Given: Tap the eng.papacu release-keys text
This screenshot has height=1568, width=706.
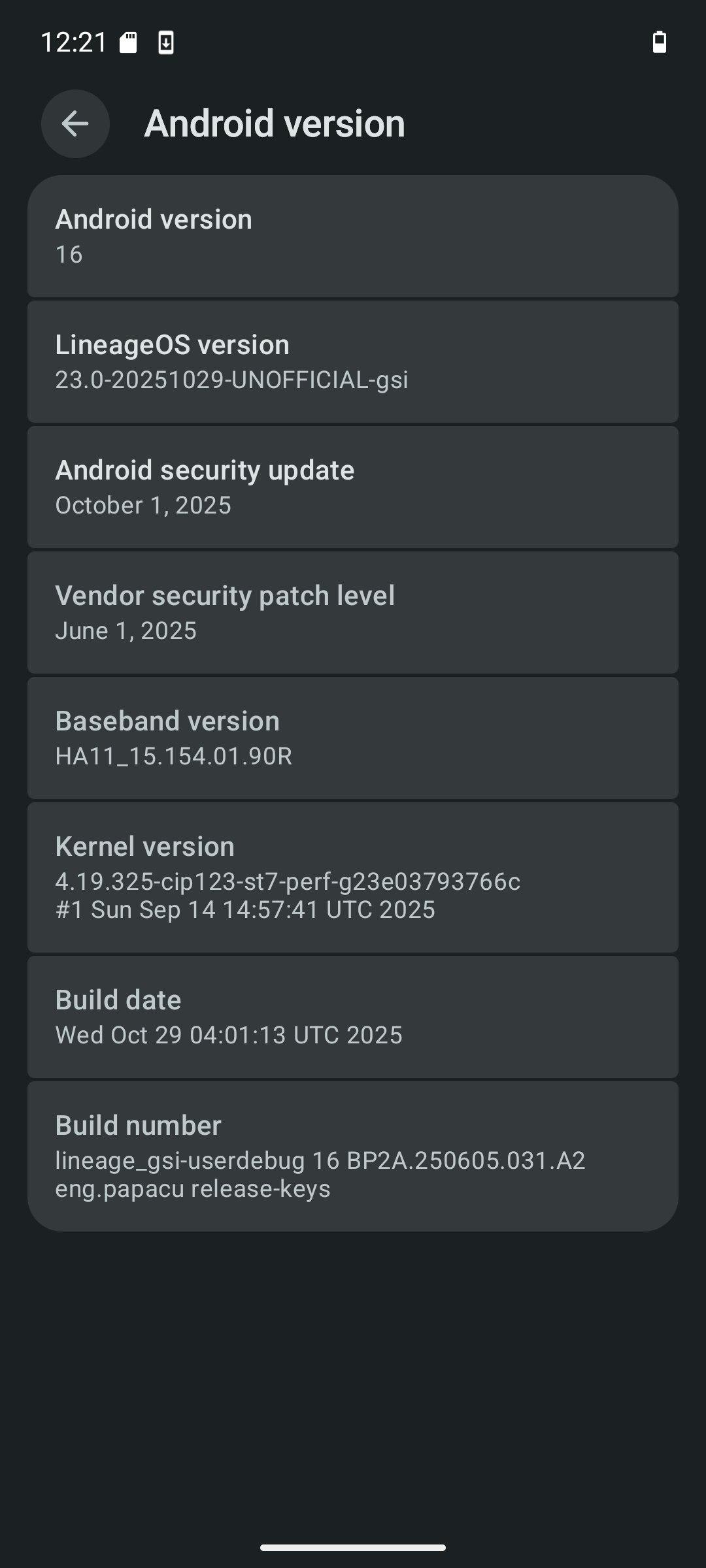Looking at the screenshot, I should point(193,1189).
